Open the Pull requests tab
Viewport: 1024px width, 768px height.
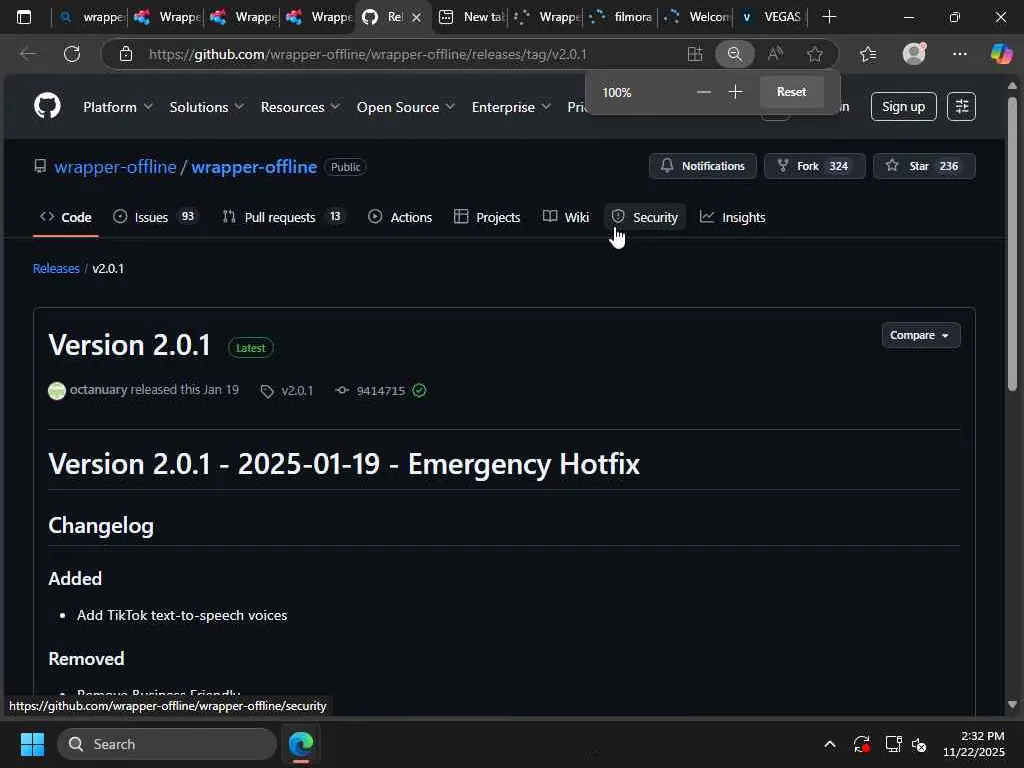(x=283, y=217)
